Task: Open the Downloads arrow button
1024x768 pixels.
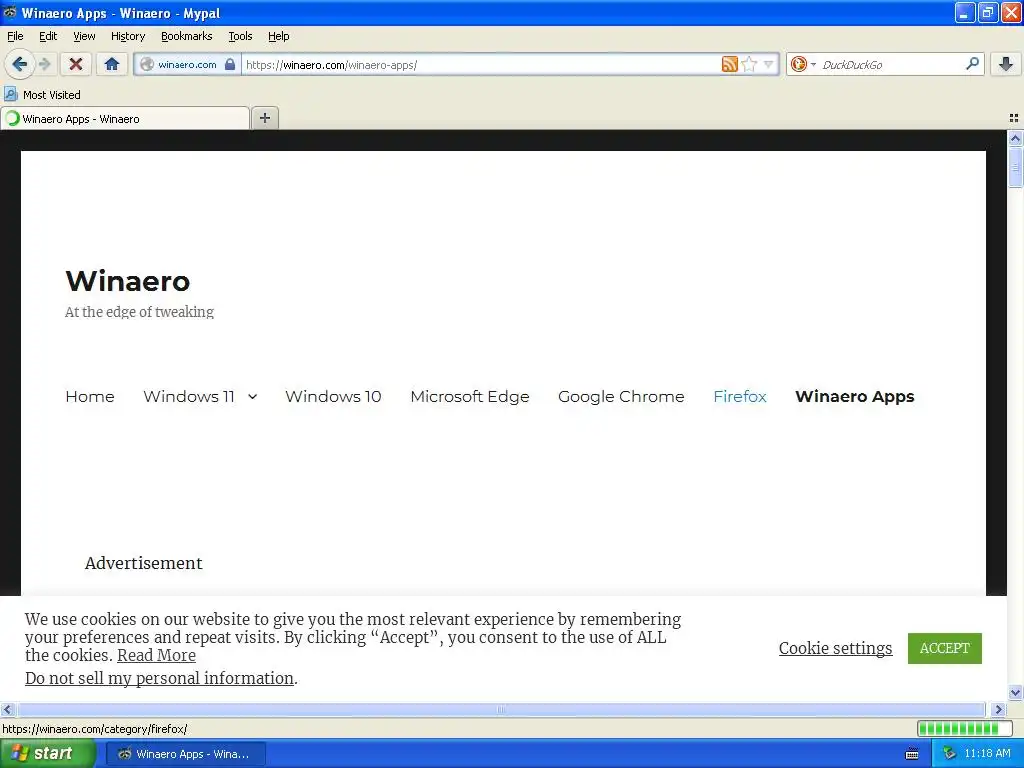Action: pos(1006,64)
